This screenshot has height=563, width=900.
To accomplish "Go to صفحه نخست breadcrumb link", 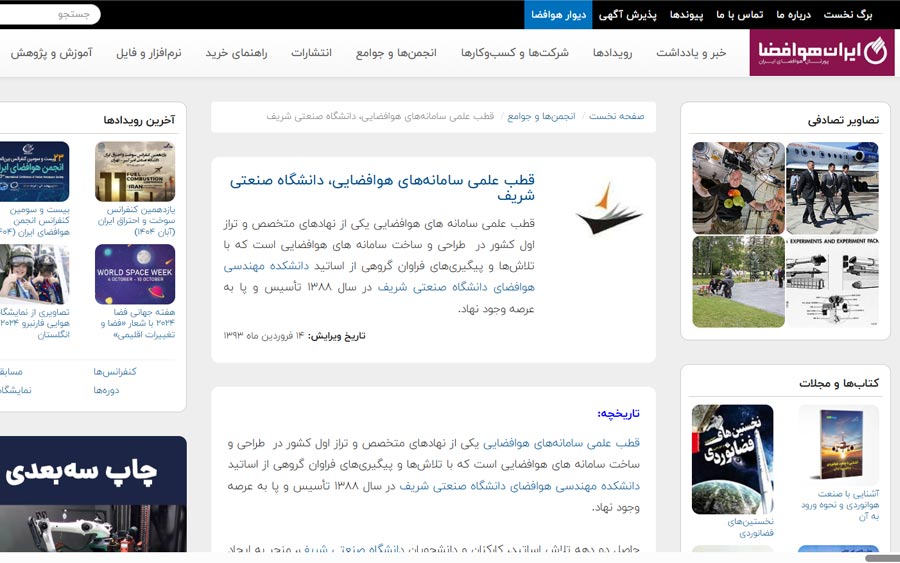I will tap(617, 117).
